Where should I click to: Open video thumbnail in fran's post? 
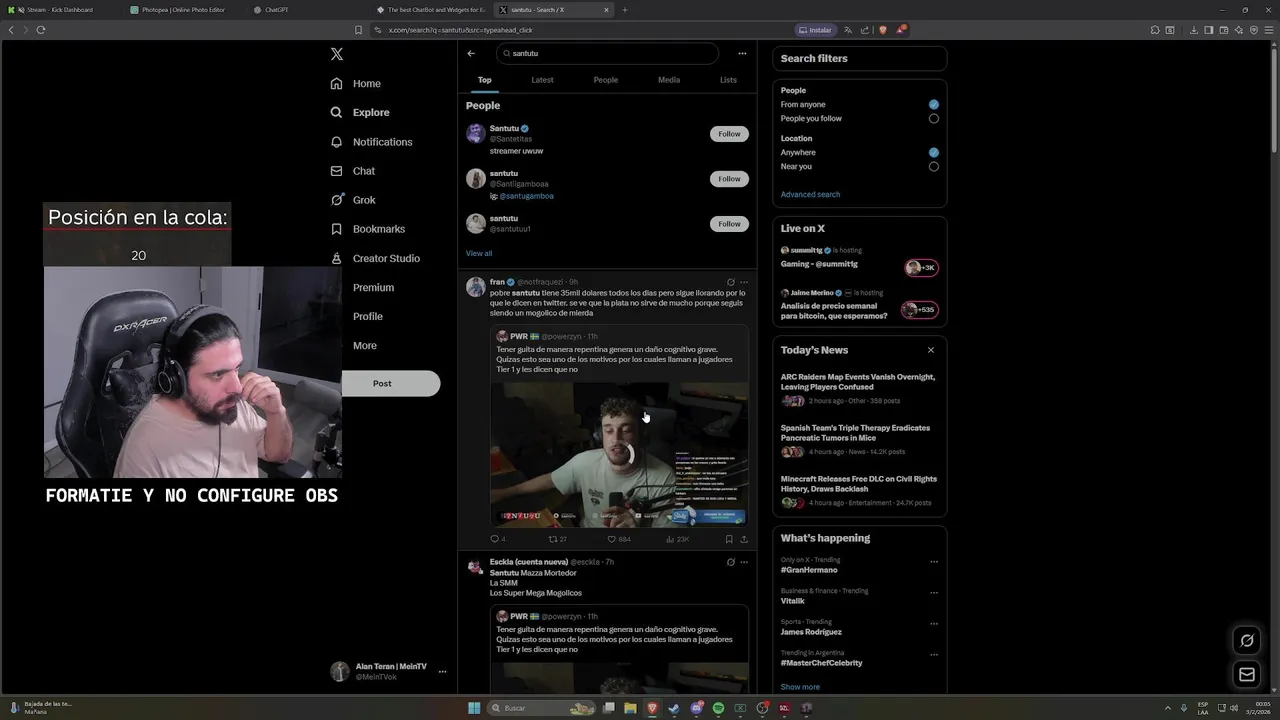tap(619, 455)
